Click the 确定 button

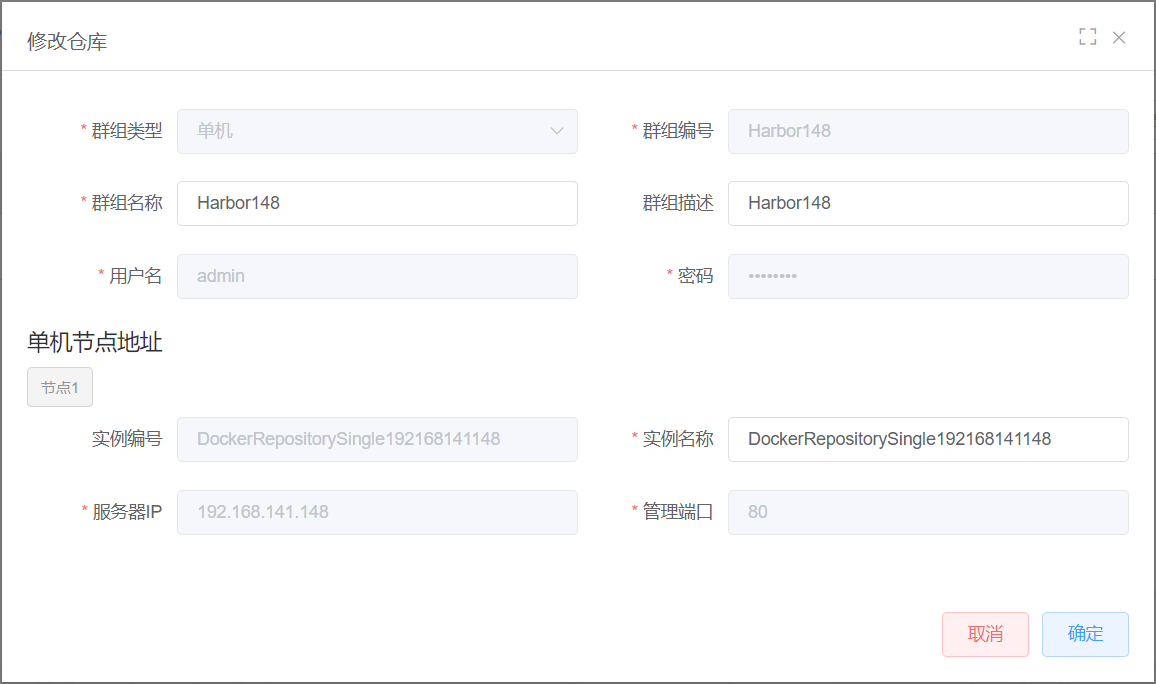point(1085,634)
